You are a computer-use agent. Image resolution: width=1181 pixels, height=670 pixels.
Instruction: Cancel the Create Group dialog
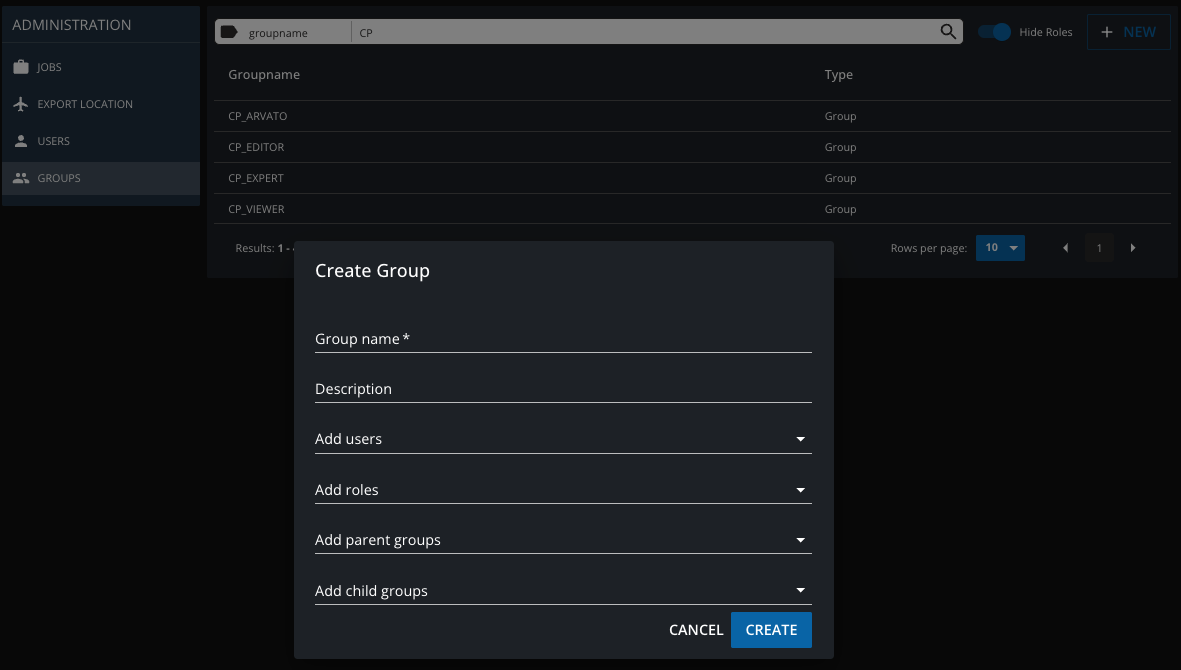[696, 630]
